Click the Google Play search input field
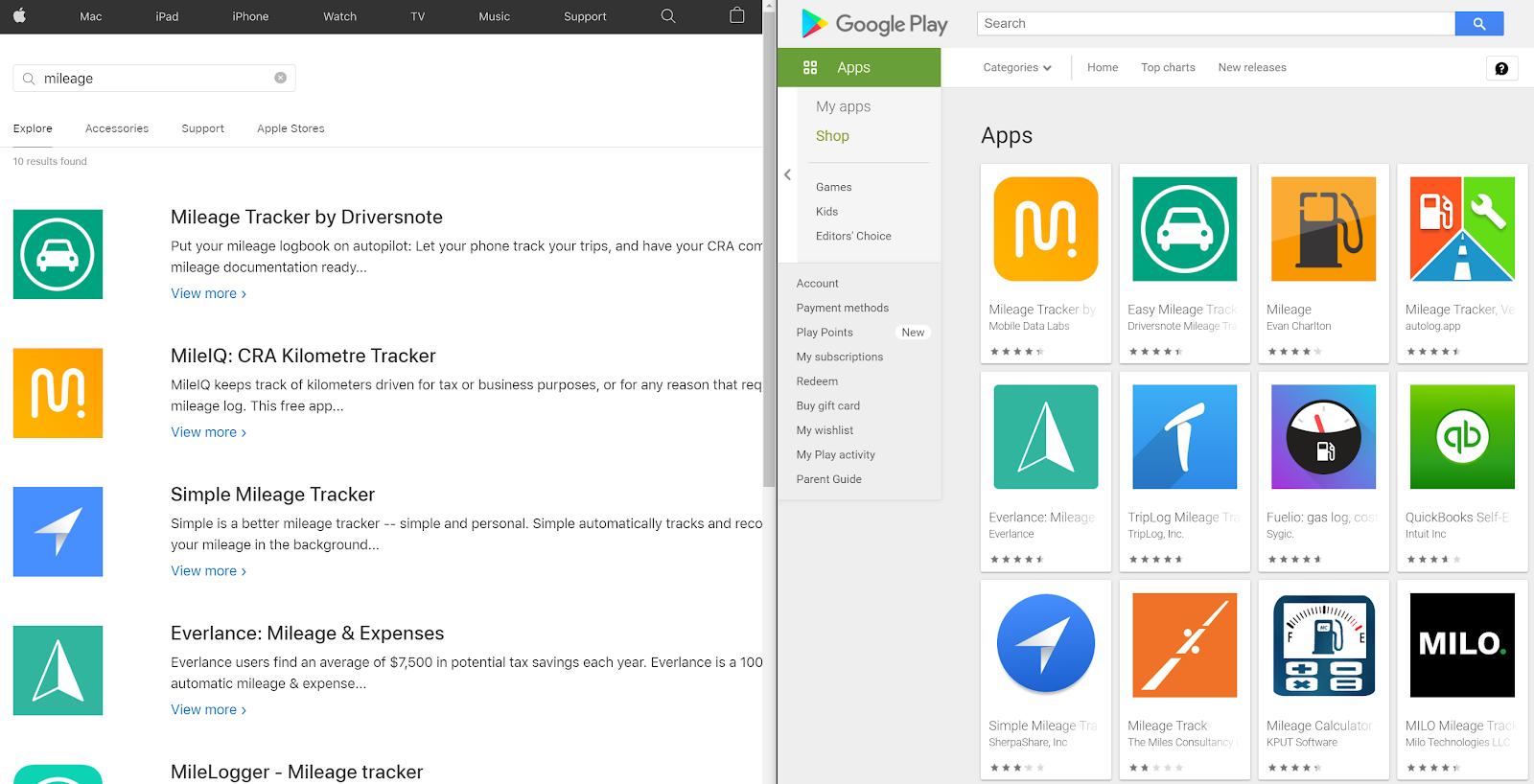Image resolution: width=1534 pixels, height=784 pixels. coord(1216,24)
